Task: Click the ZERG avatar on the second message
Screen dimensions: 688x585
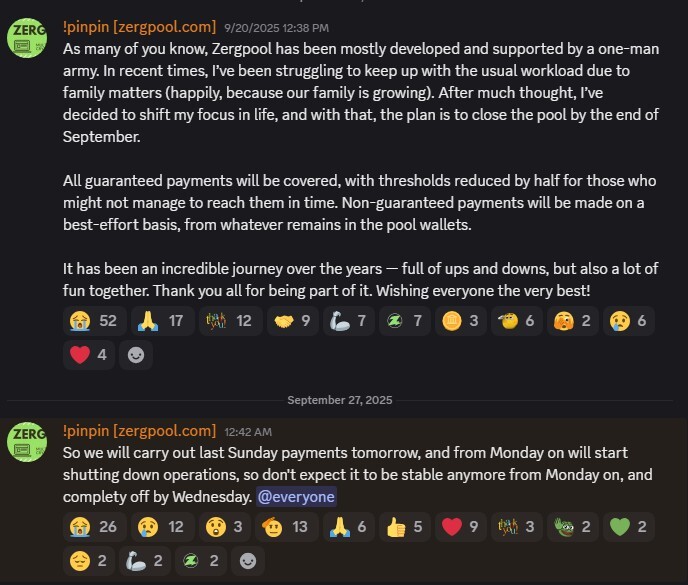Action: (27, 442)
